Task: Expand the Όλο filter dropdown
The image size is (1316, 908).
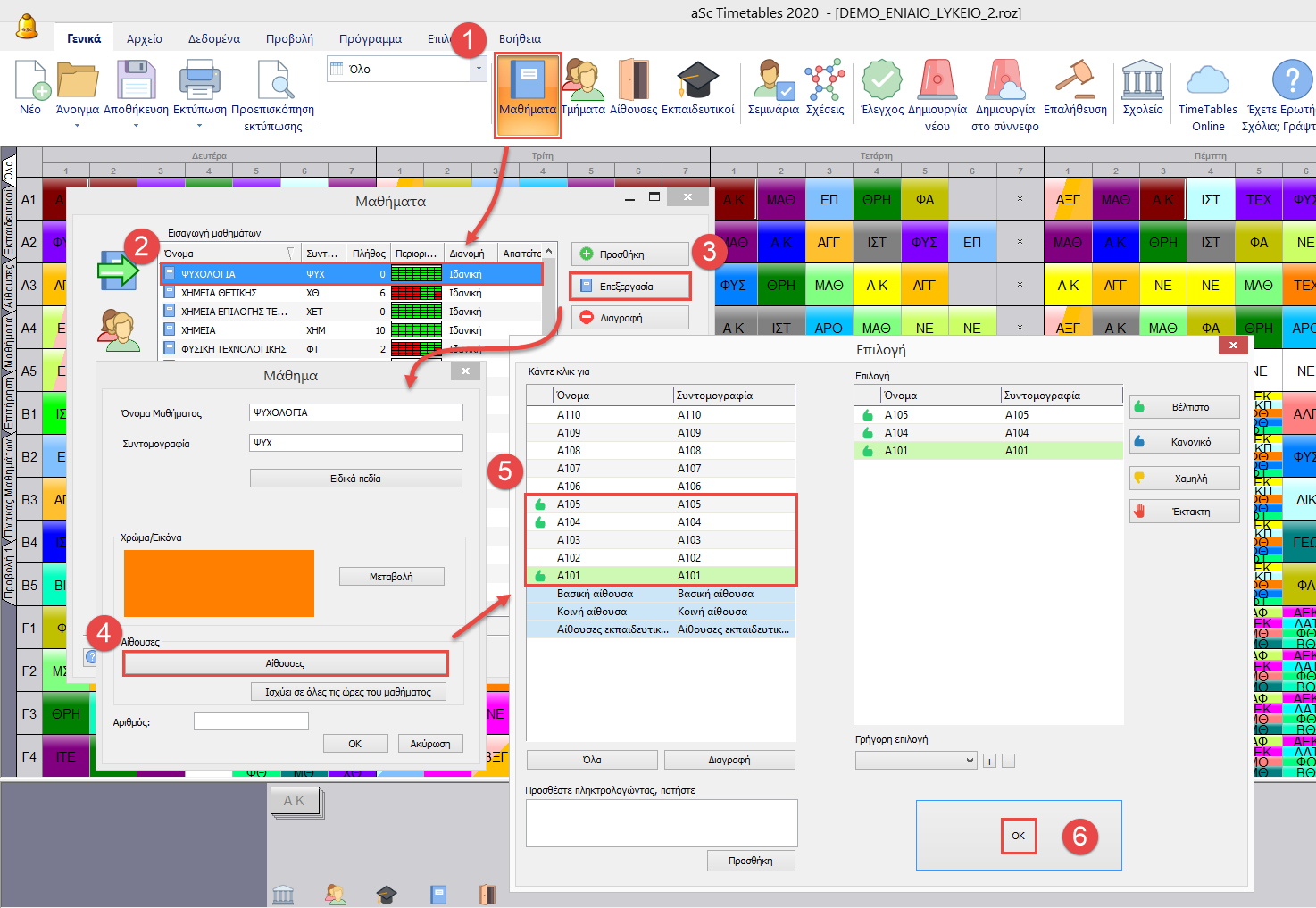Action: [x=479, y=69]
